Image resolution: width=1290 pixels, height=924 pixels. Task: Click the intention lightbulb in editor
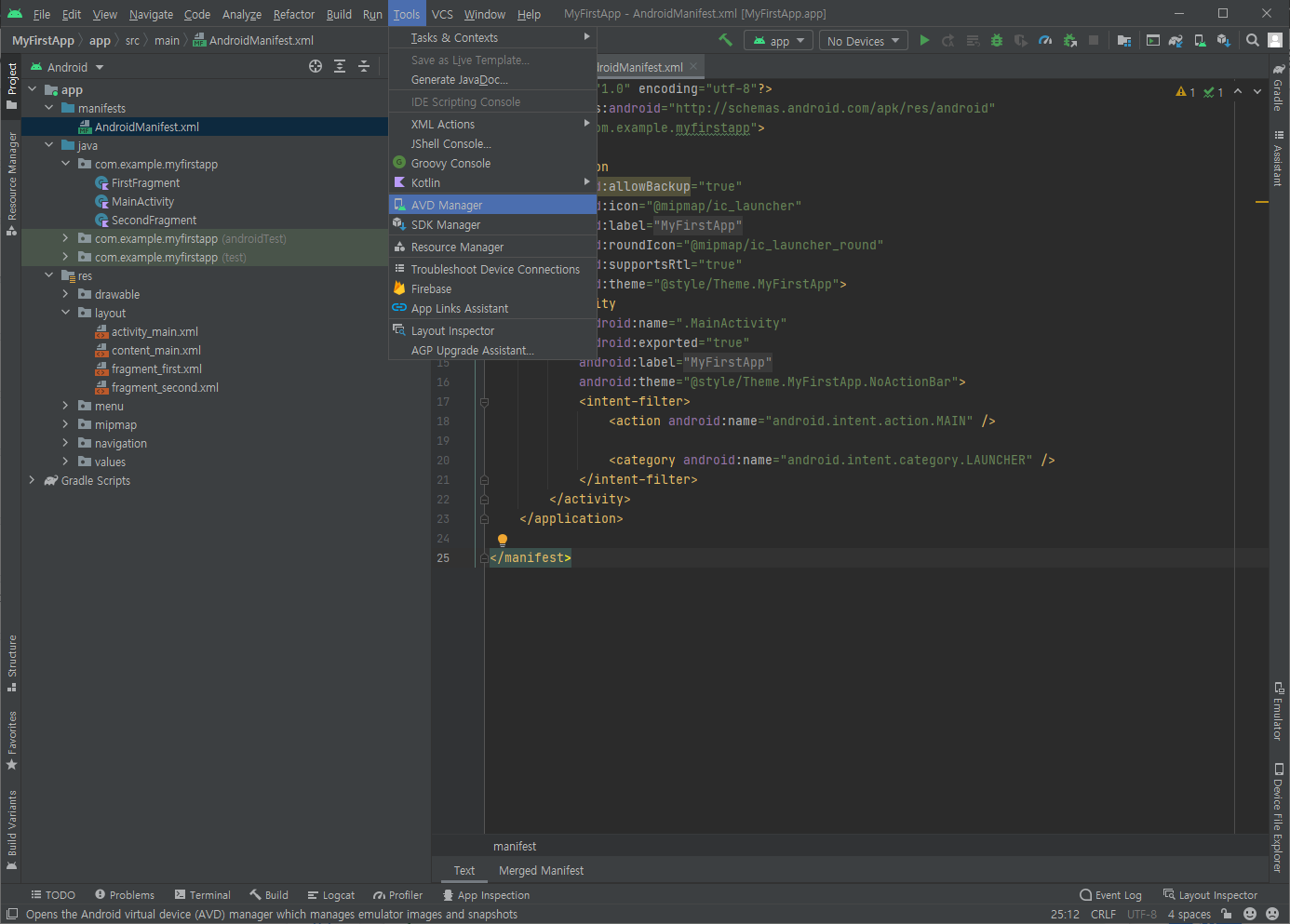pos(503,540)
